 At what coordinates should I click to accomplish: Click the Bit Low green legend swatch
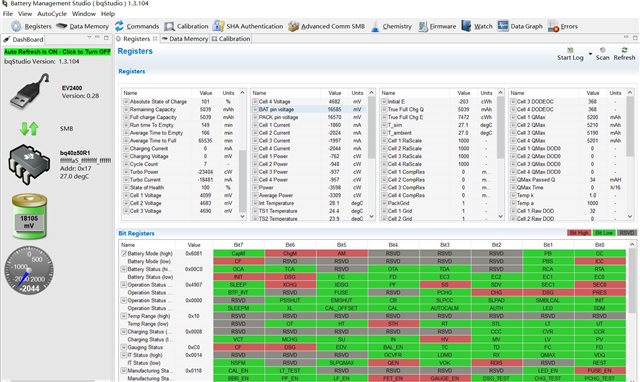click(604, 233)
